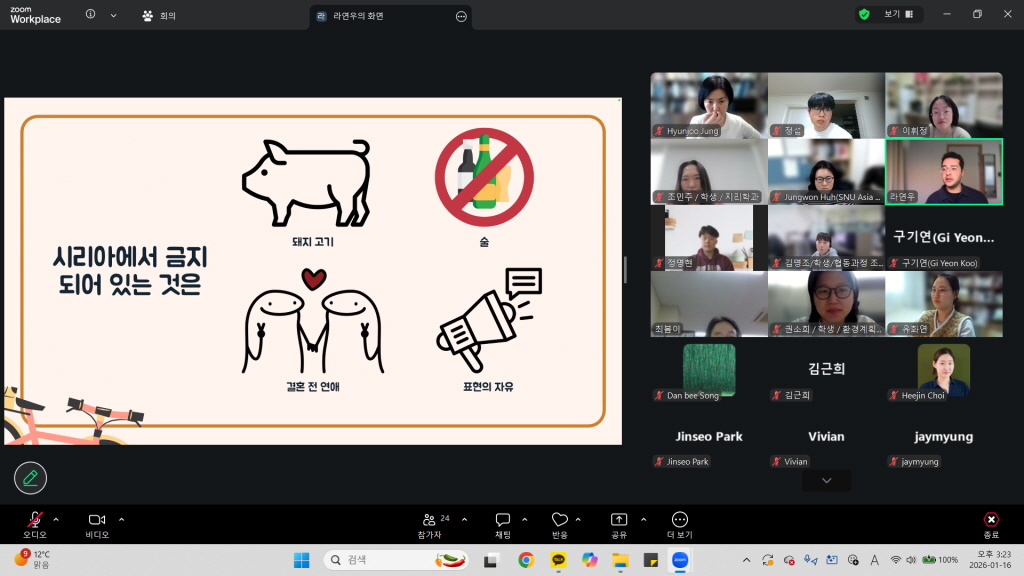Open the 더 보기 more options icon
This screenshot has height=576, width=1024.
680,520
